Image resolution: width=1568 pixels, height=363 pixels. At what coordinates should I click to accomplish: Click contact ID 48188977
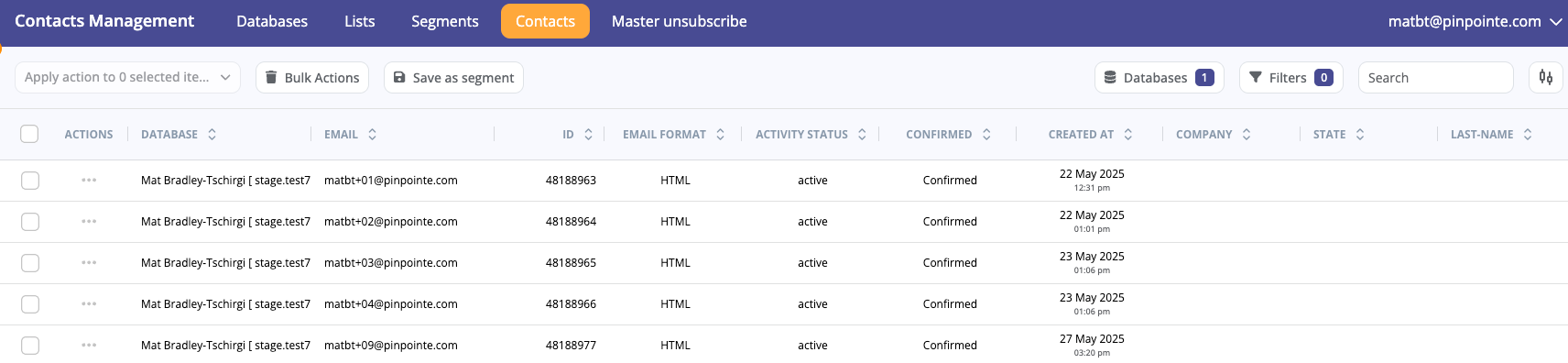[571, 346]
